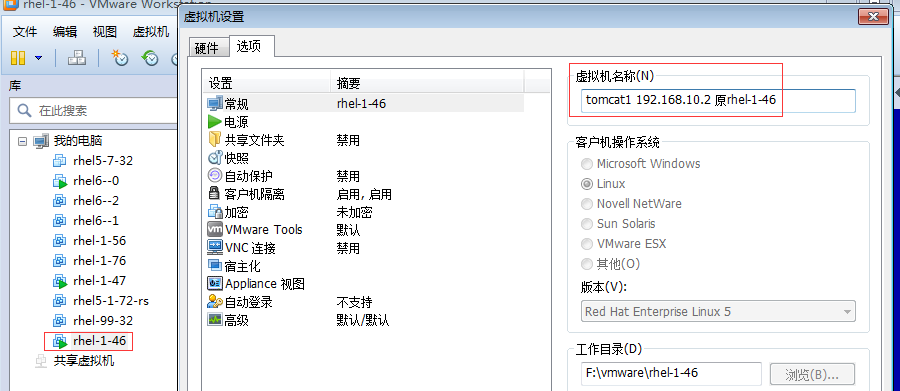This screenshot has height=391, width=900.
Task: Select the Microsoft Windows guest OS option
Action: [587, 164]
